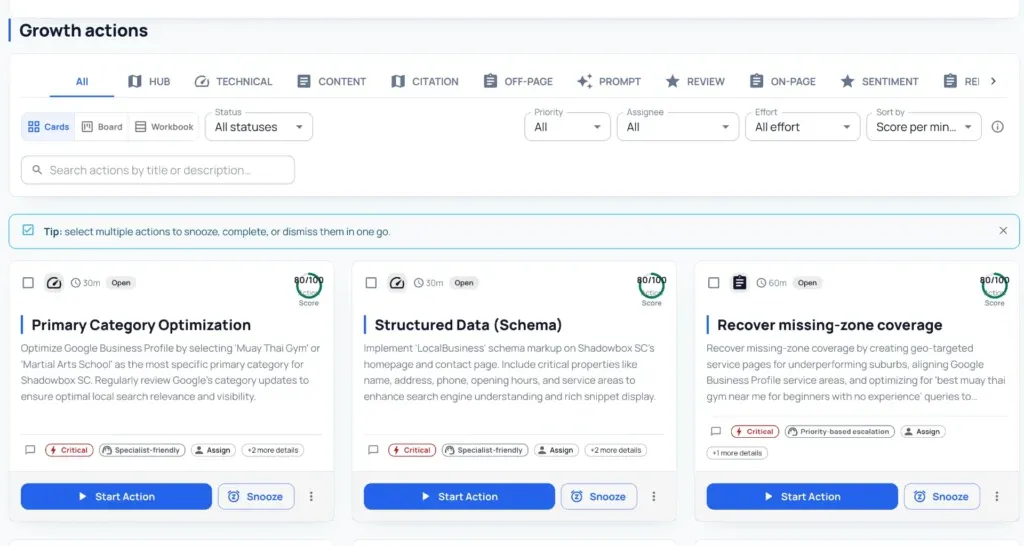1024x546 pixels.
Task: Click the technical gauge icon on Structured Data card
Action: (x=396, y=283)
